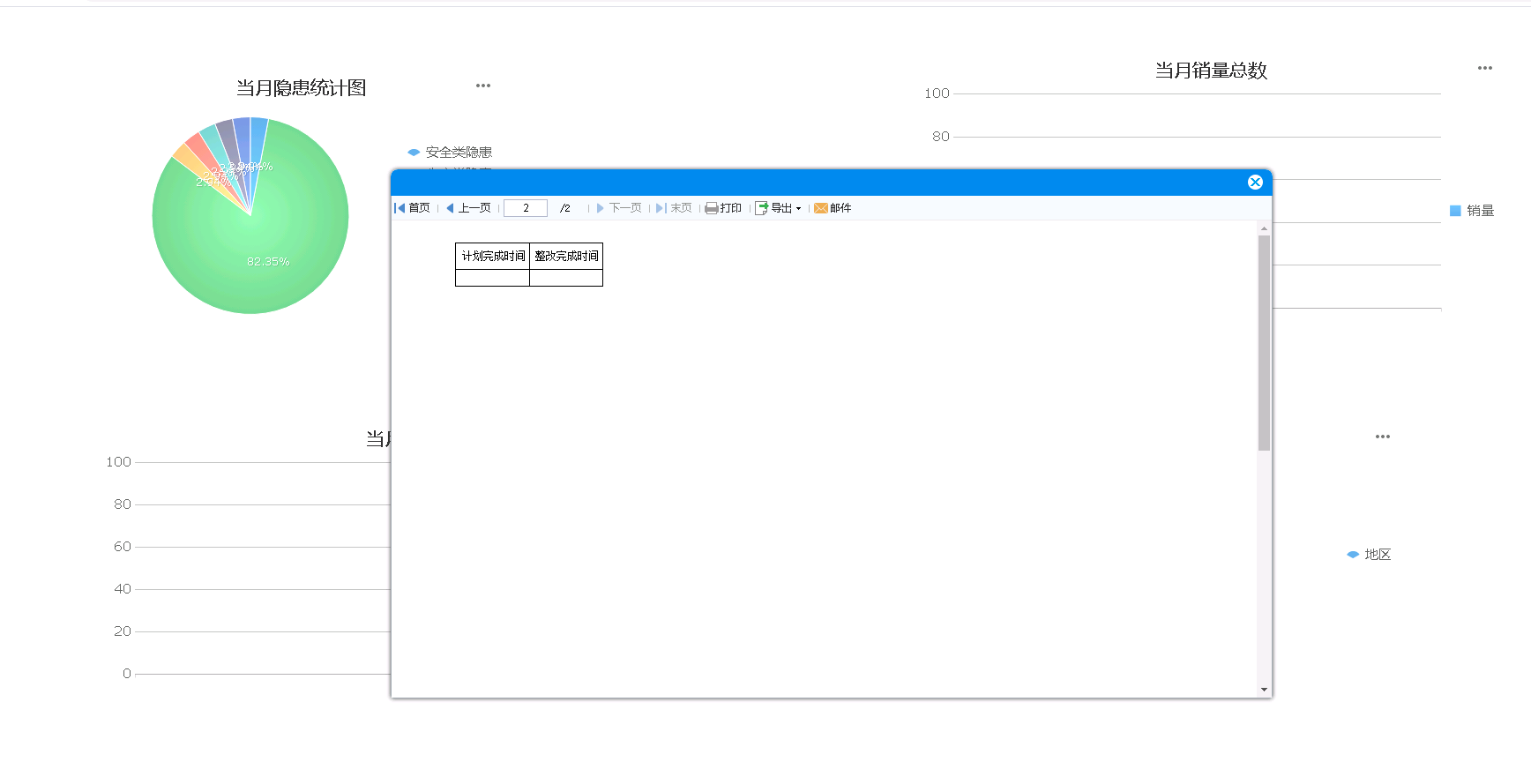Toggle the 安全类隐患 legend item
The width and height of the screenshot is (1531, 784).
coord(450,153)
